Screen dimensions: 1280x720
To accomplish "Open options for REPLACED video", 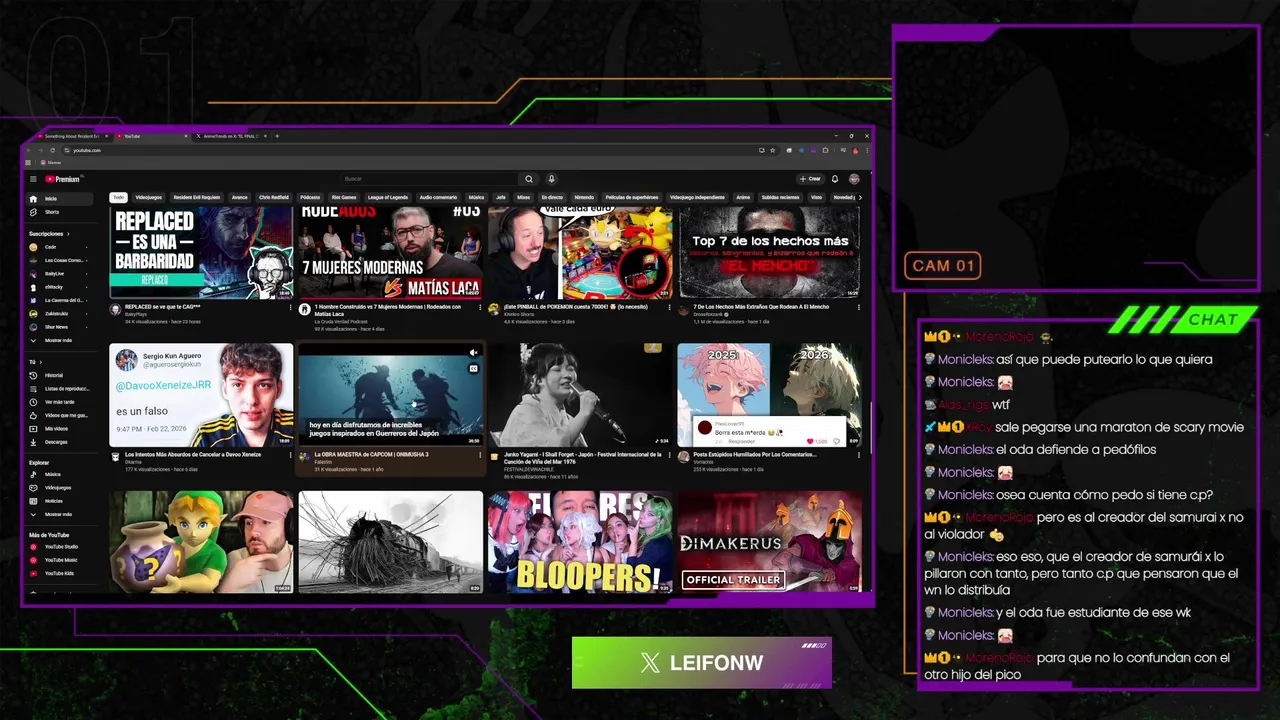I will (290, 308).
